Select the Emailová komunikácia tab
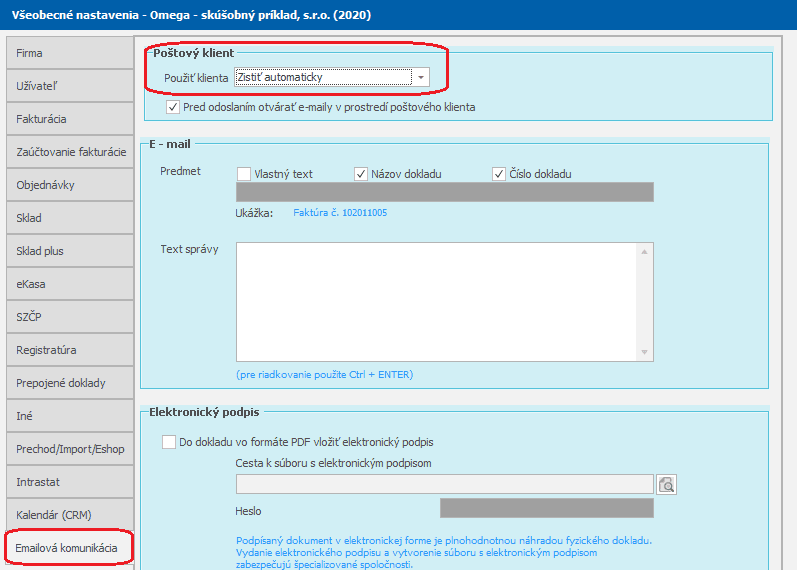 click(68, 548)
